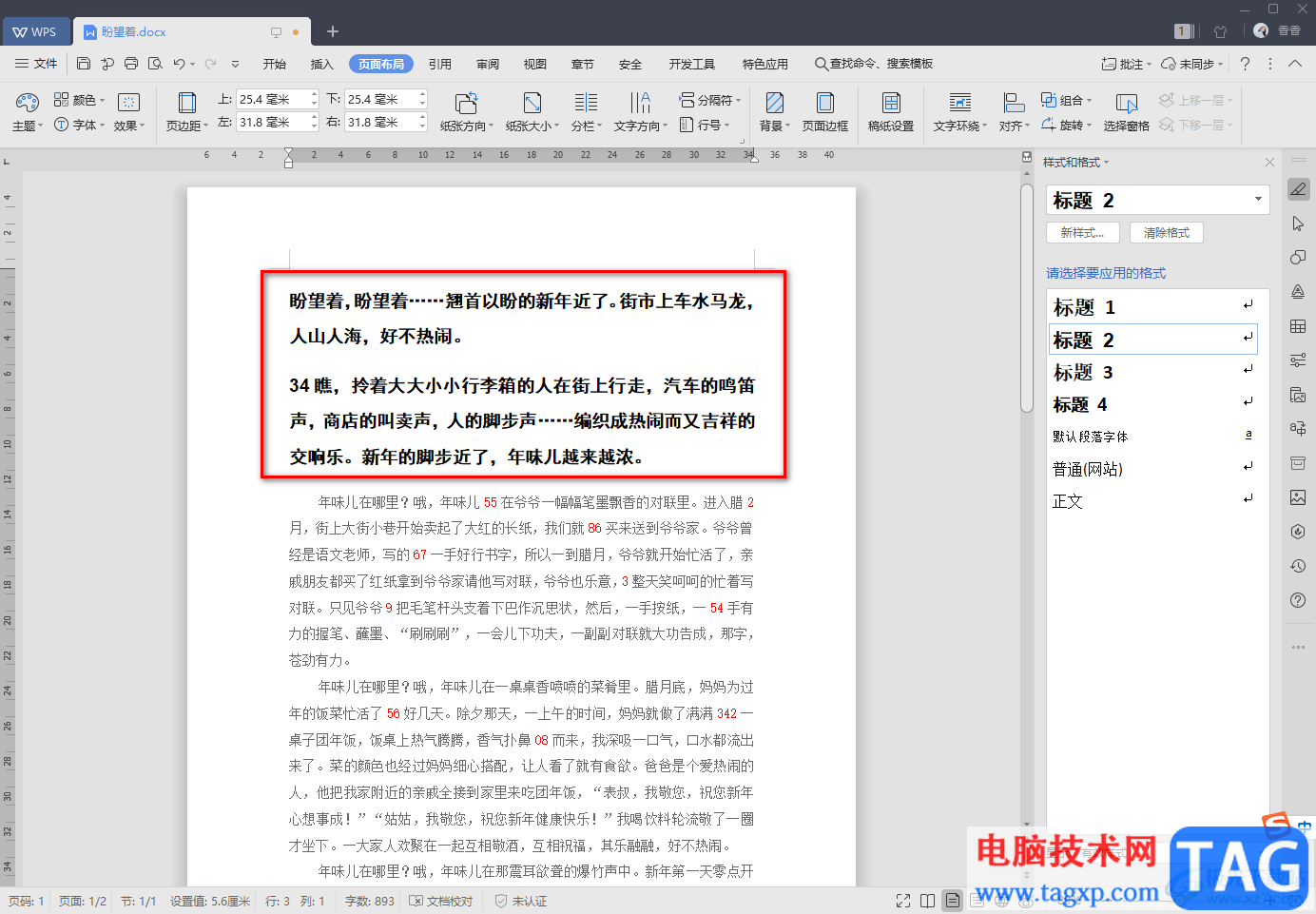Click the 查找命令、搜索模板 search box
The height and width of the screenshot is (914, 1316).
click(874, 64)
